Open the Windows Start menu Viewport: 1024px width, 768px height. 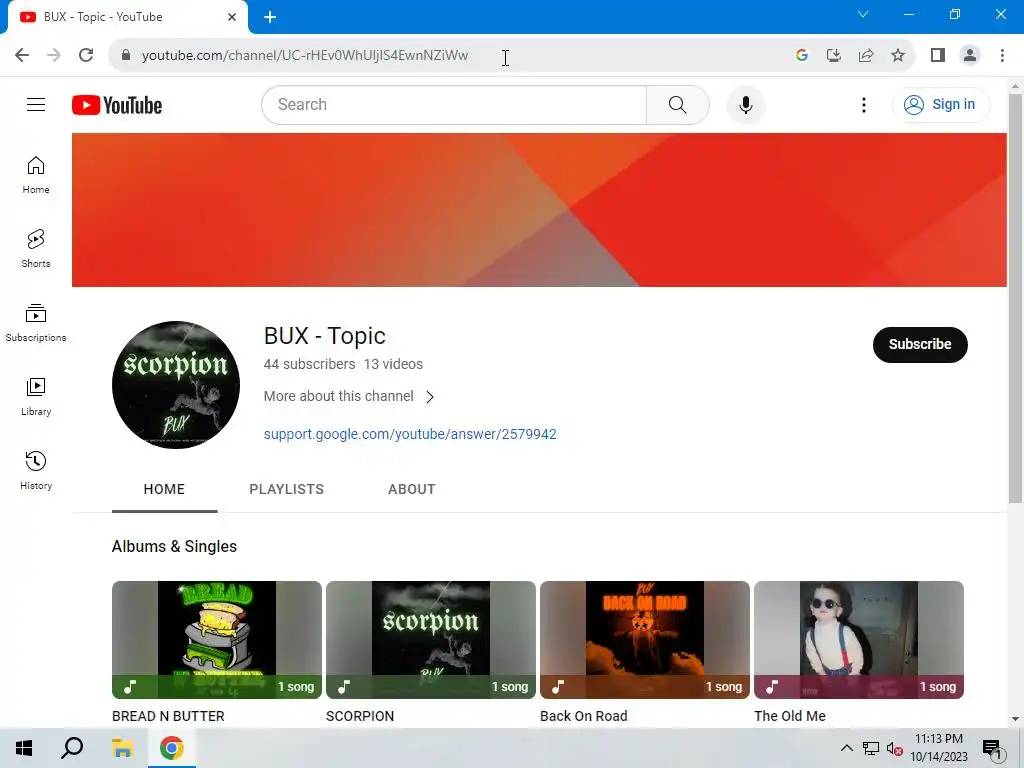coord(24,748)
